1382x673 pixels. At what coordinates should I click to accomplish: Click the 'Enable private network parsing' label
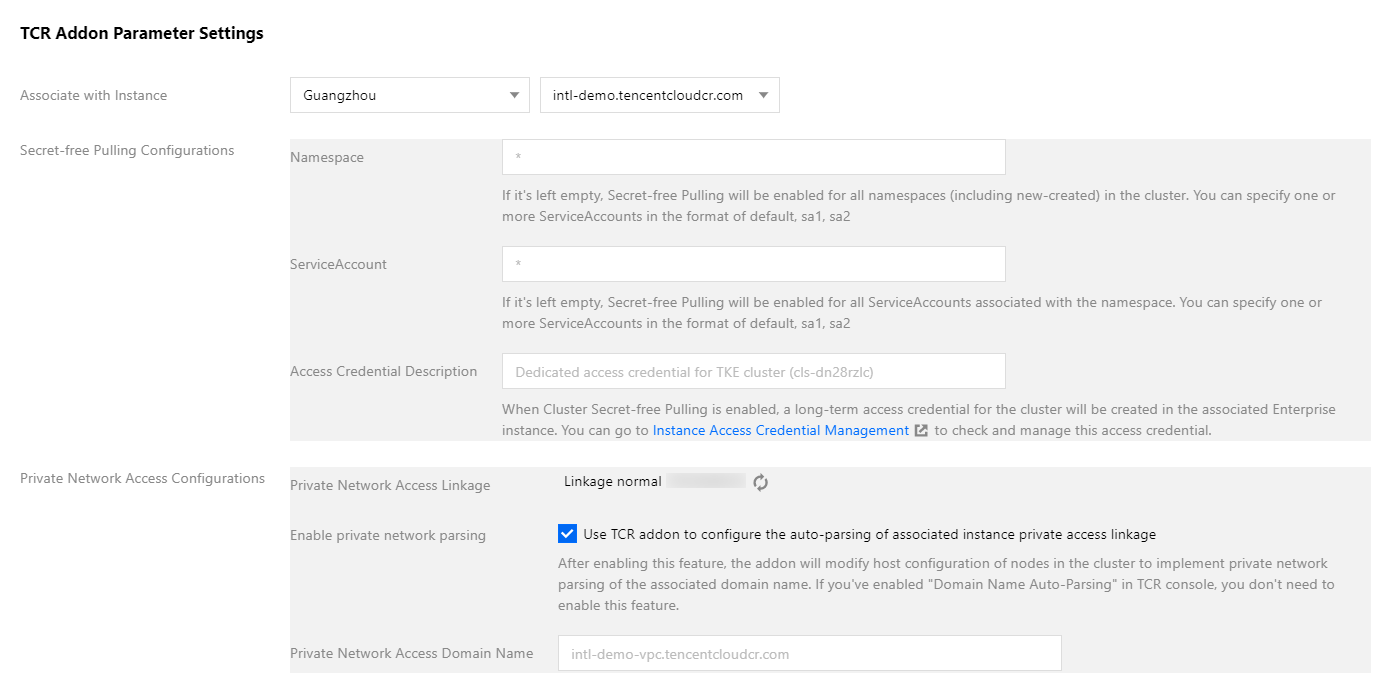click(x=388, y=535)
